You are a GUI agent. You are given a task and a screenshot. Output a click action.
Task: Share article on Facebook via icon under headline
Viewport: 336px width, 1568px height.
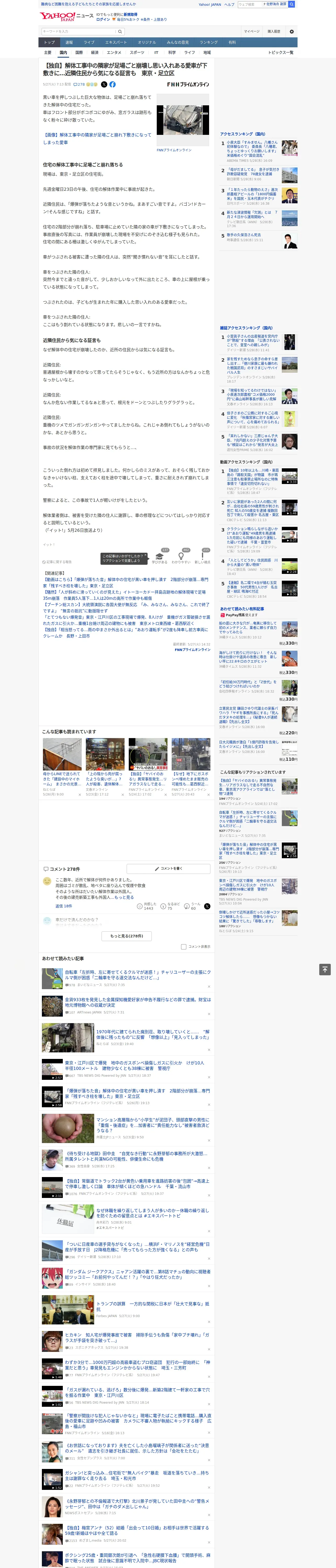(112, 85)
